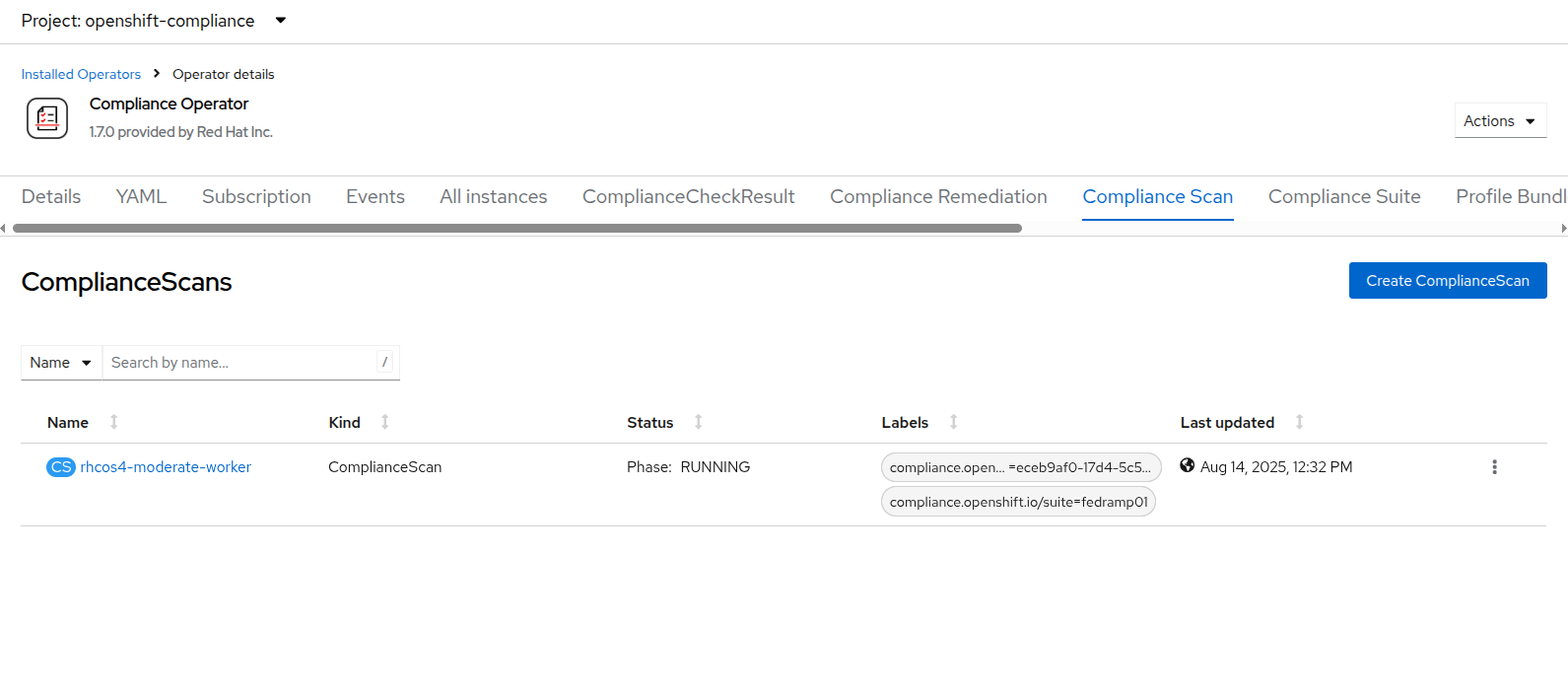Click the CS resource badge icon
Image resolution: width=1568 pixels, height=693 pixels.
61,467
